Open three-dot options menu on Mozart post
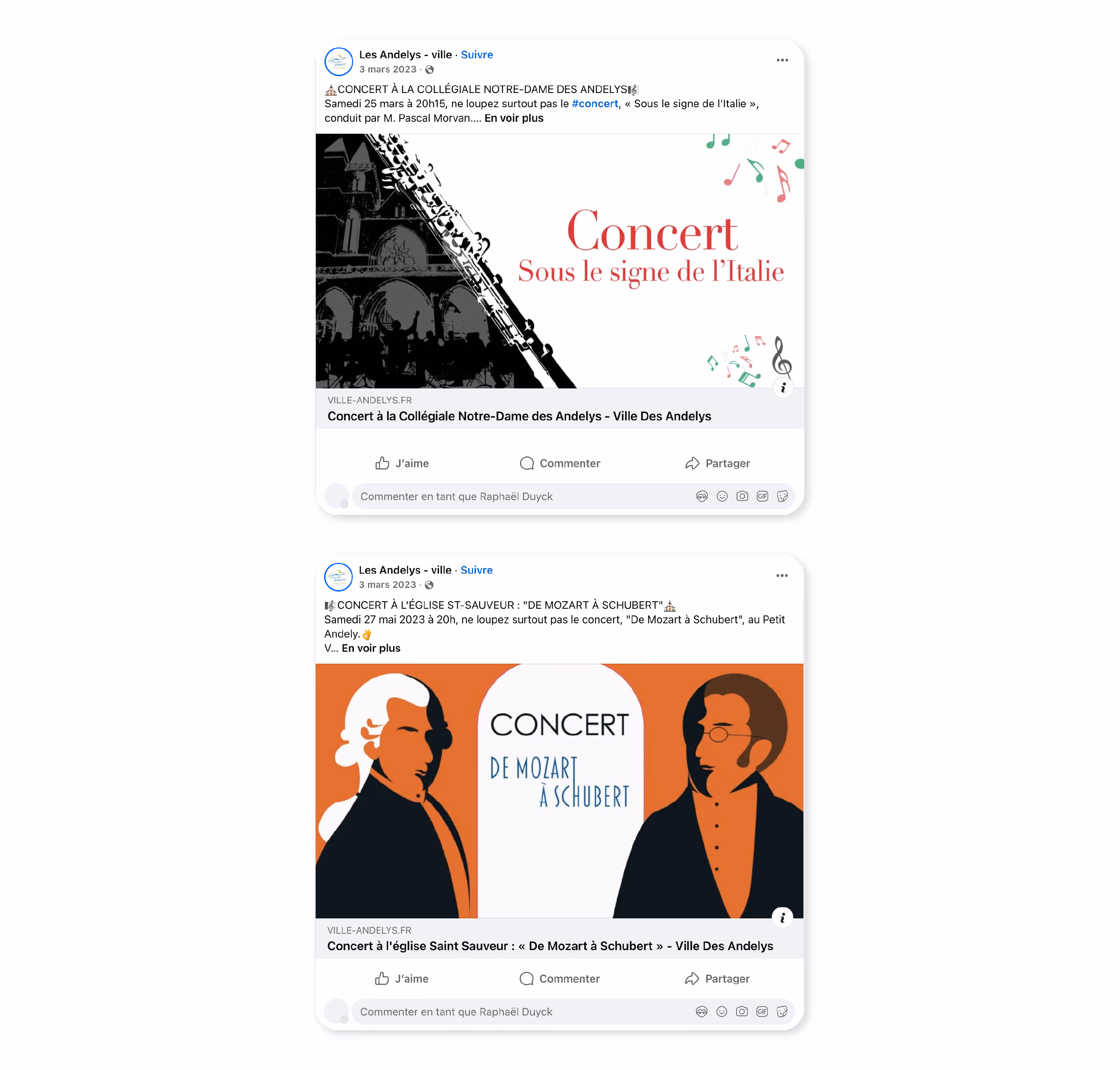 tap(782, 576)
